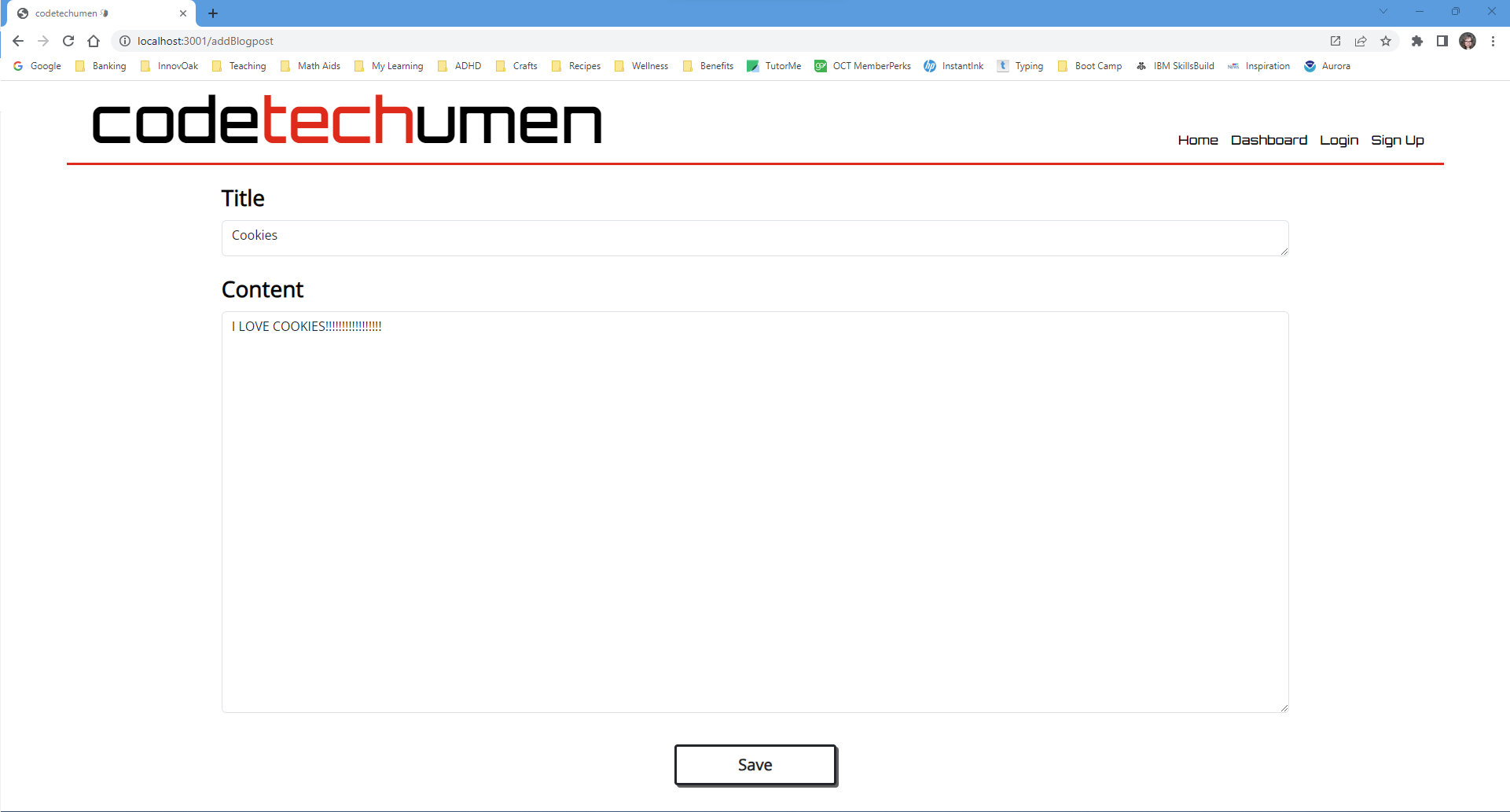This screenshot has width=1510, height=812.
Task: Open the Sign Up link
Action: pos(1398,140)
